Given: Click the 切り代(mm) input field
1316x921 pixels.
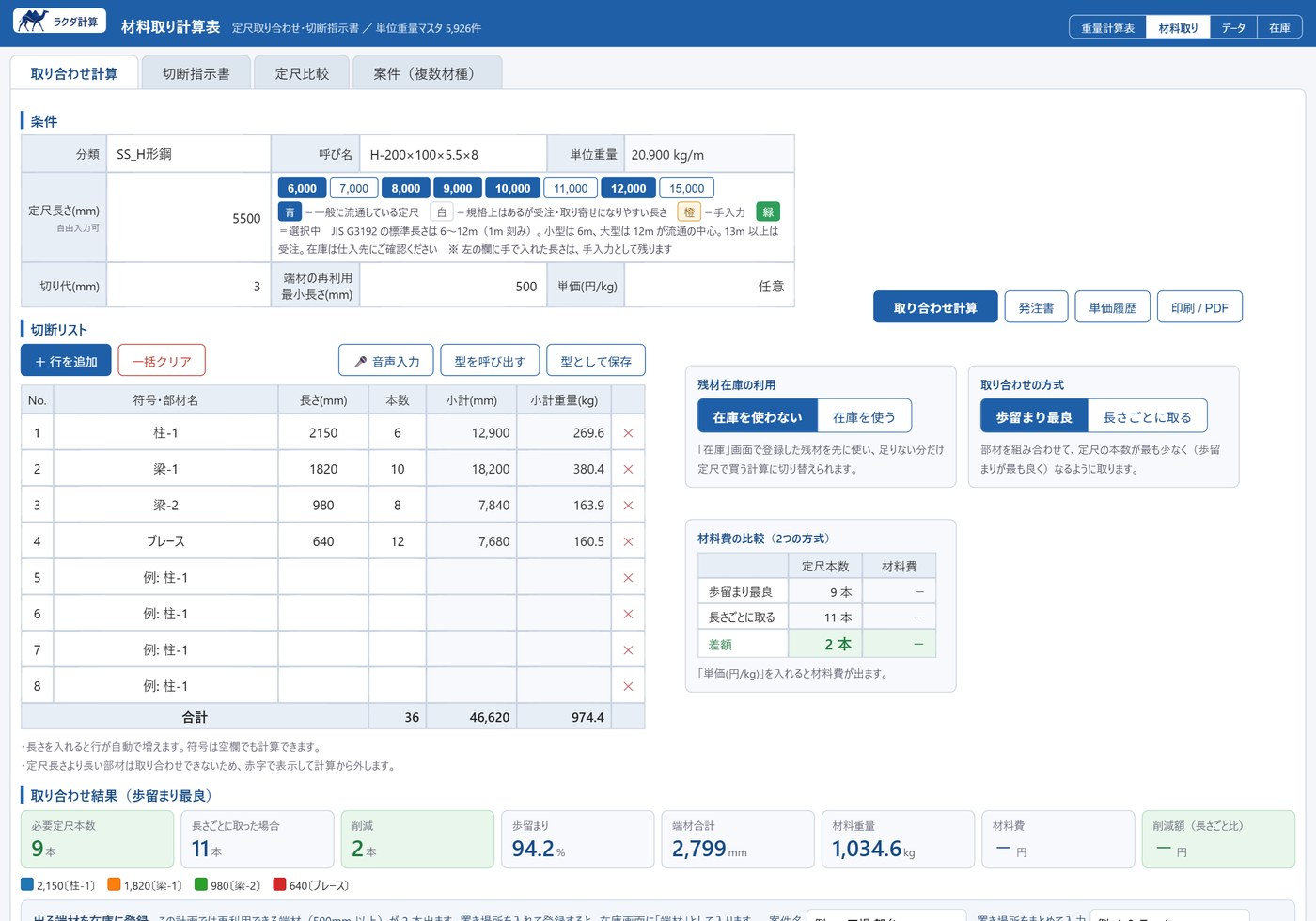Looking at the screenshot, I should point(188,286).
